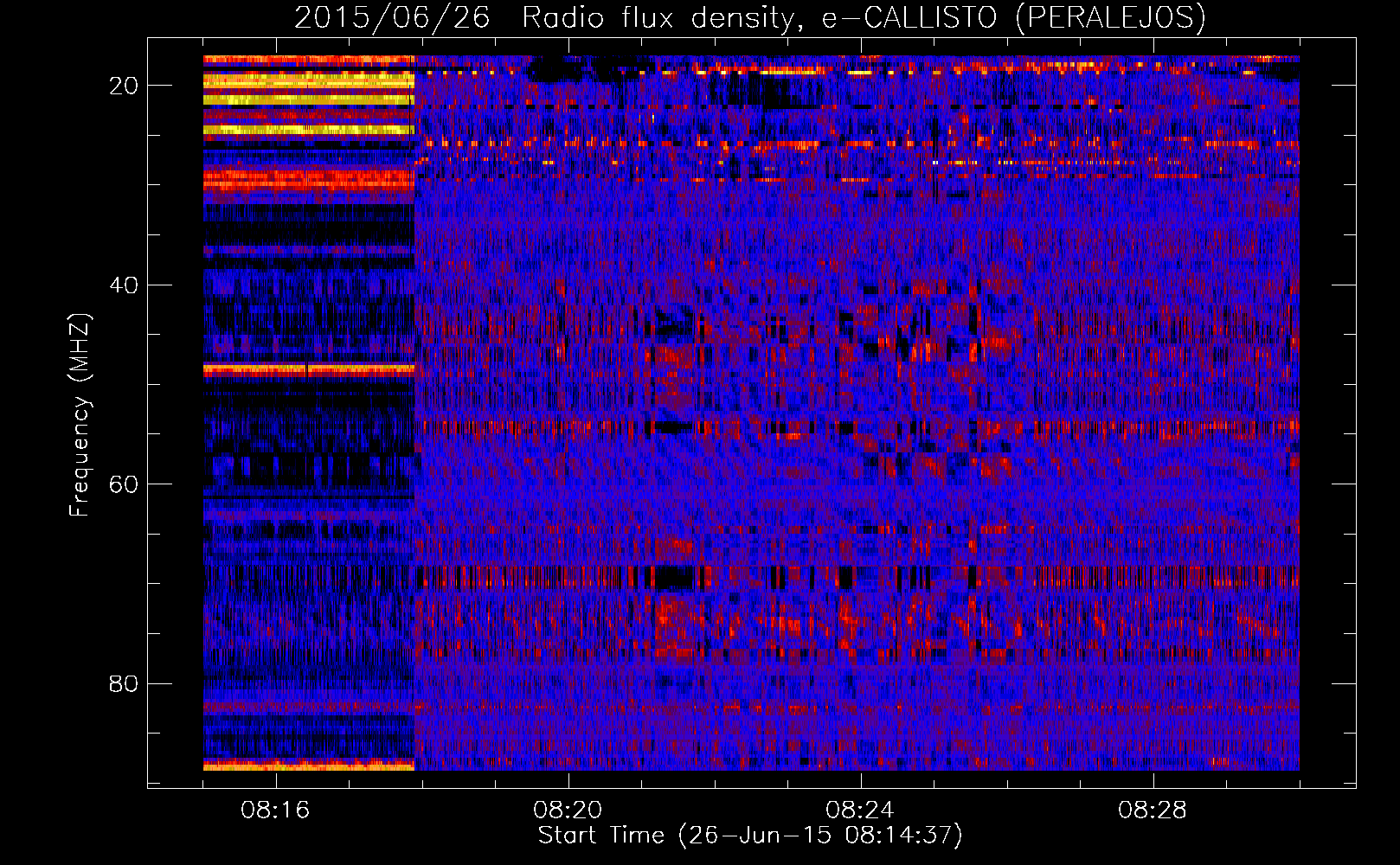Click the time tick label '08:20'
1400x865 pixels.
568,811
